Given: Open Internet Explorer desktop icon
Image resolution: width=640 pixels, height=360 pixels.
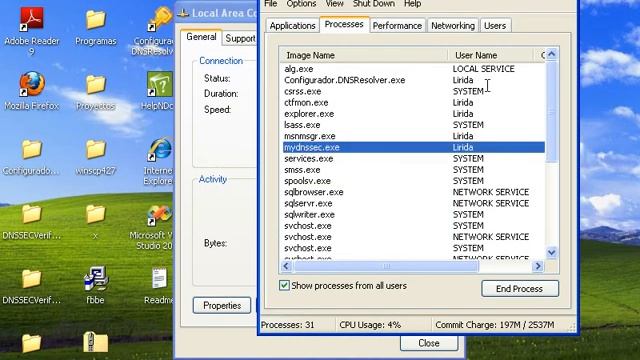Looking at the screenshot, I should (x=160, y=149).
